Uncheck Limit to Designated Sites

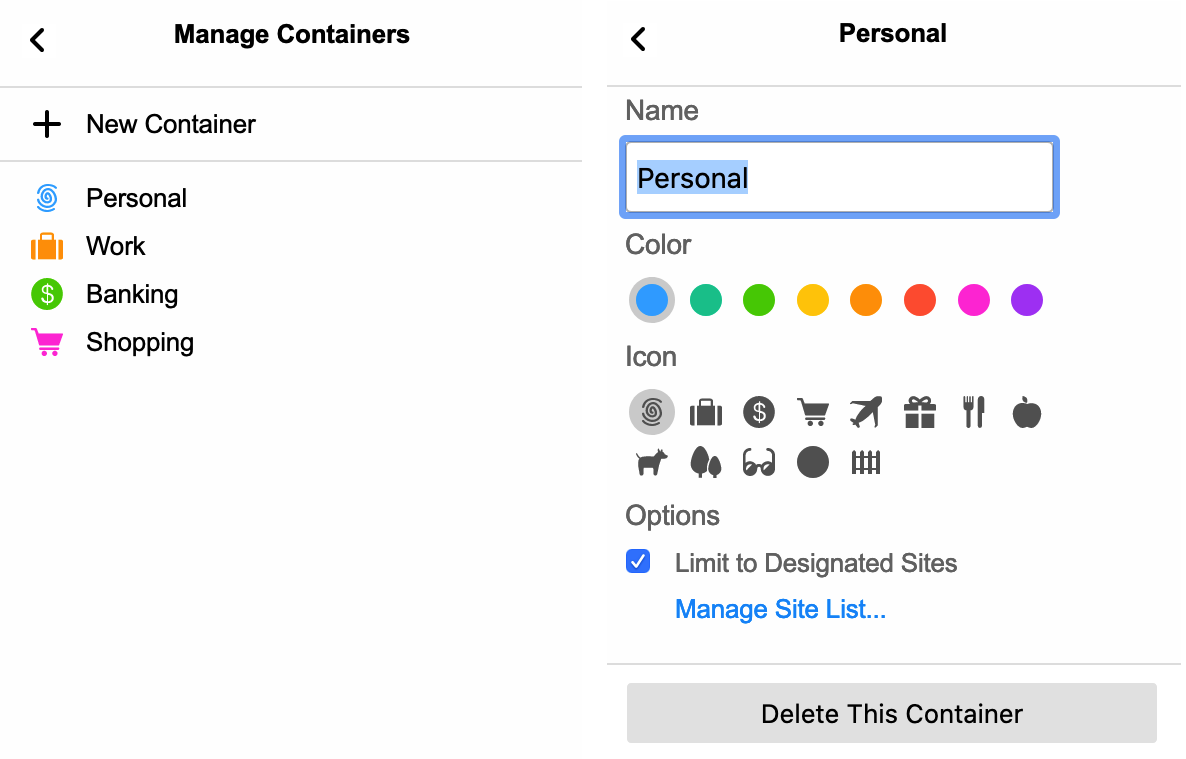coord(637,561)
